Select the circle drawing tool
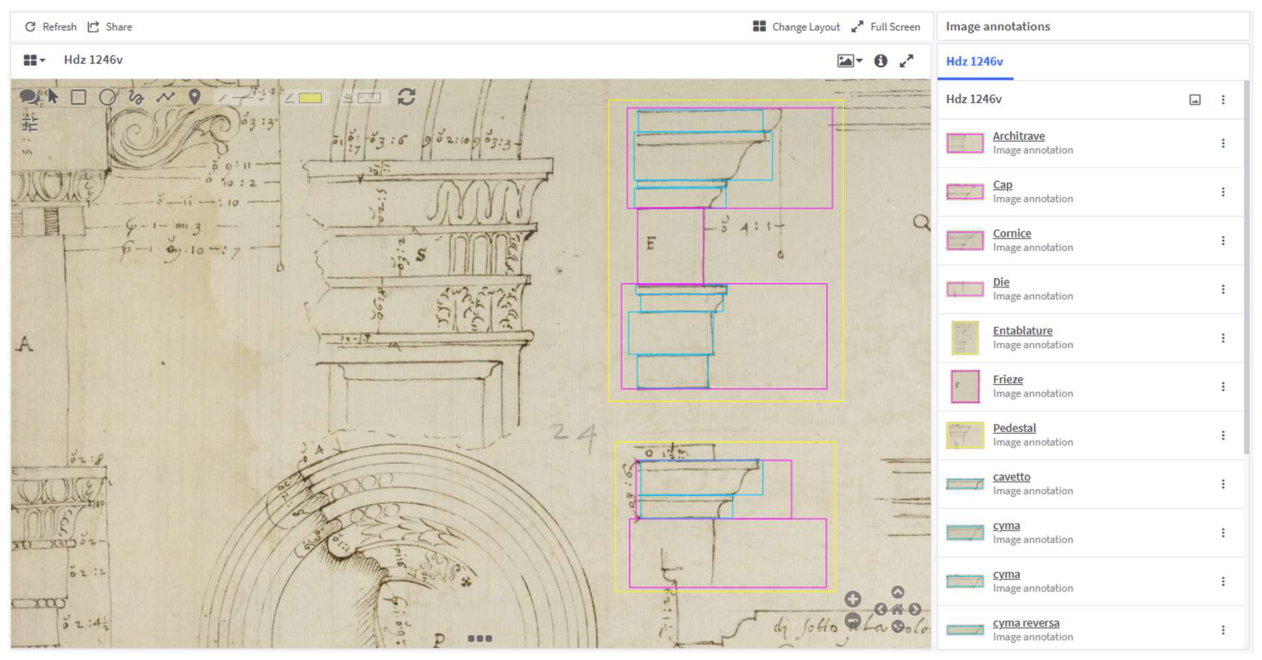Image resolution: width=1262 pixels, height=660 pixels. [107, 97]
